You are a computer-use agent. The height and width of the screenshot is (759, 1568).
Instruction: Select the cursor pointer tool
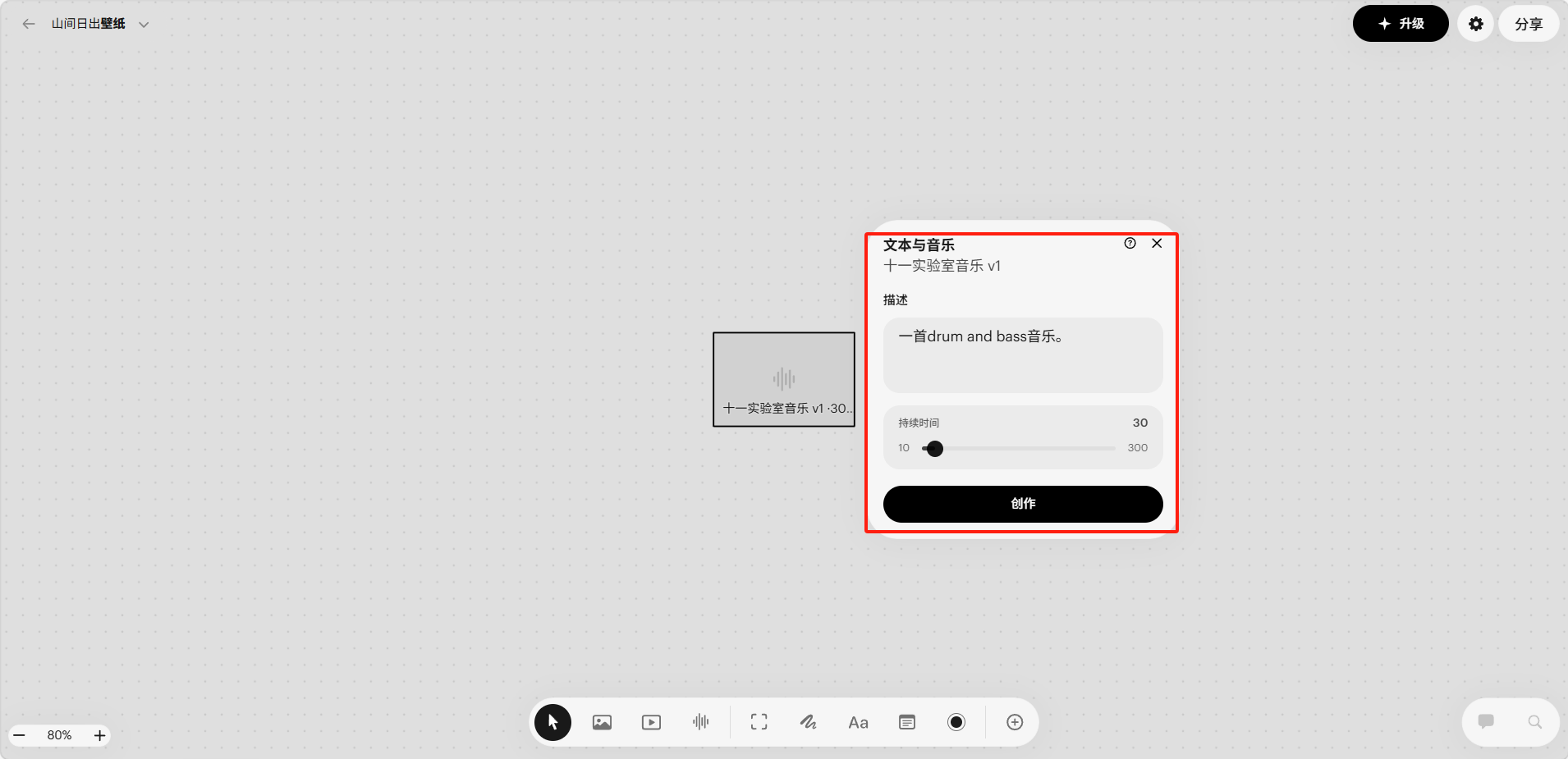click(552, 722)
